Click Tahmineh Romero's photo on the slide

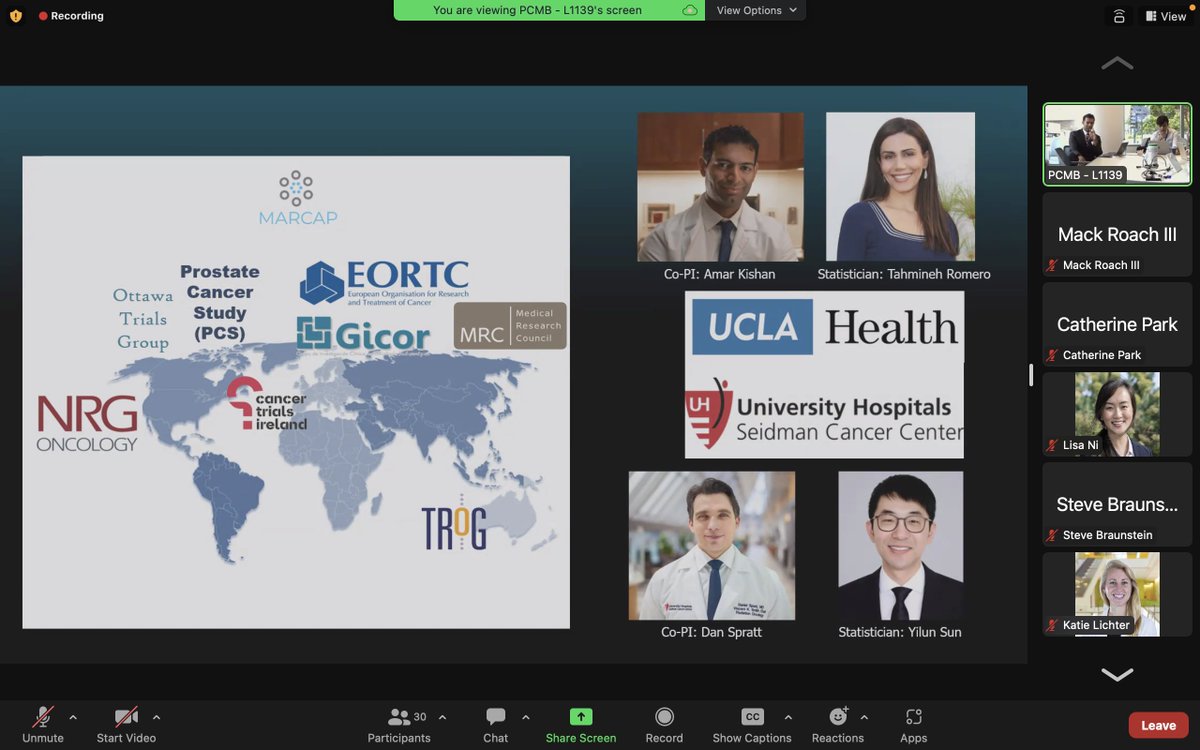(x=900, y=187)
